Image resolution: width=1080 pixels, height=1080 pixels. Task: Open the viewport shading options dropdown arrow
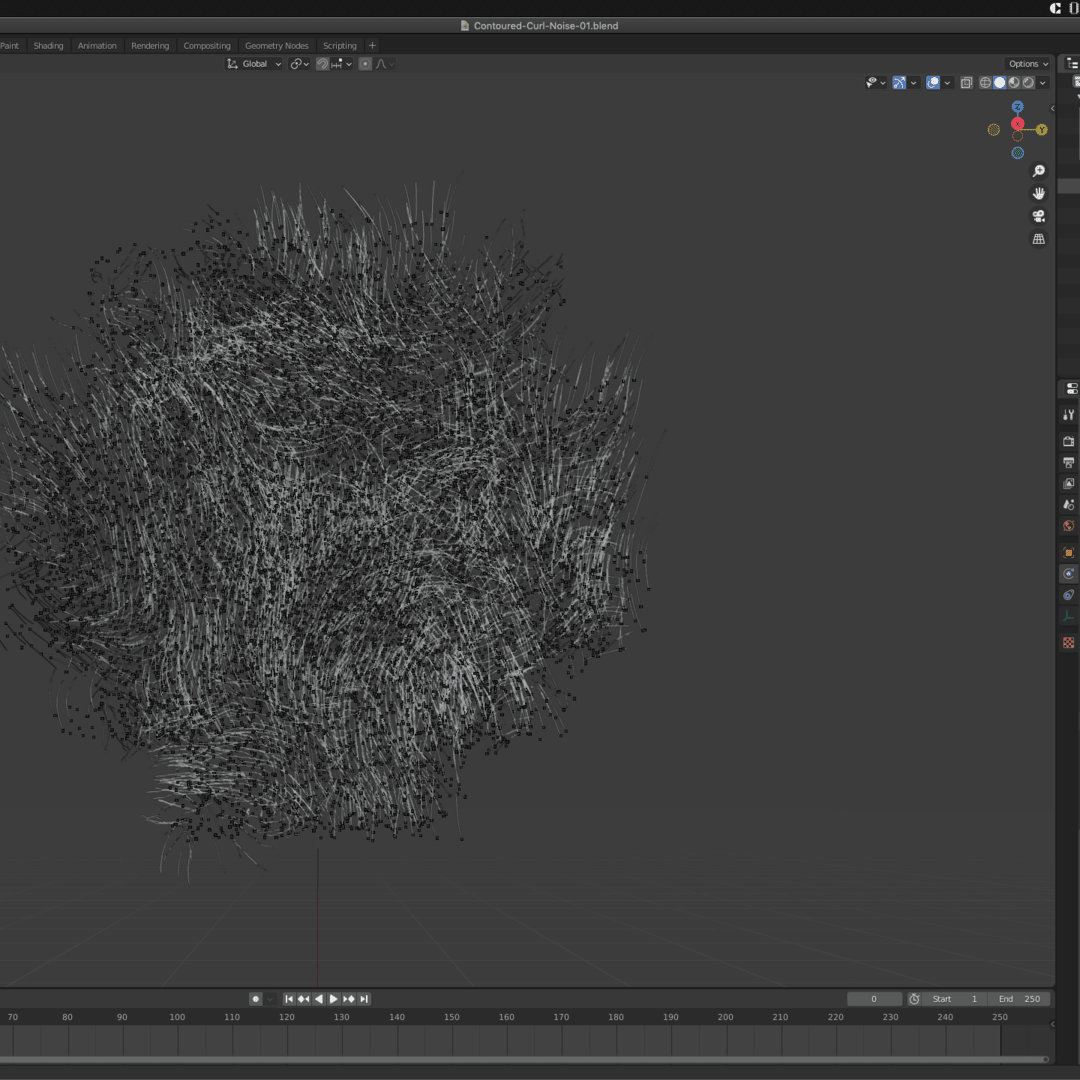coord(1043,83)
